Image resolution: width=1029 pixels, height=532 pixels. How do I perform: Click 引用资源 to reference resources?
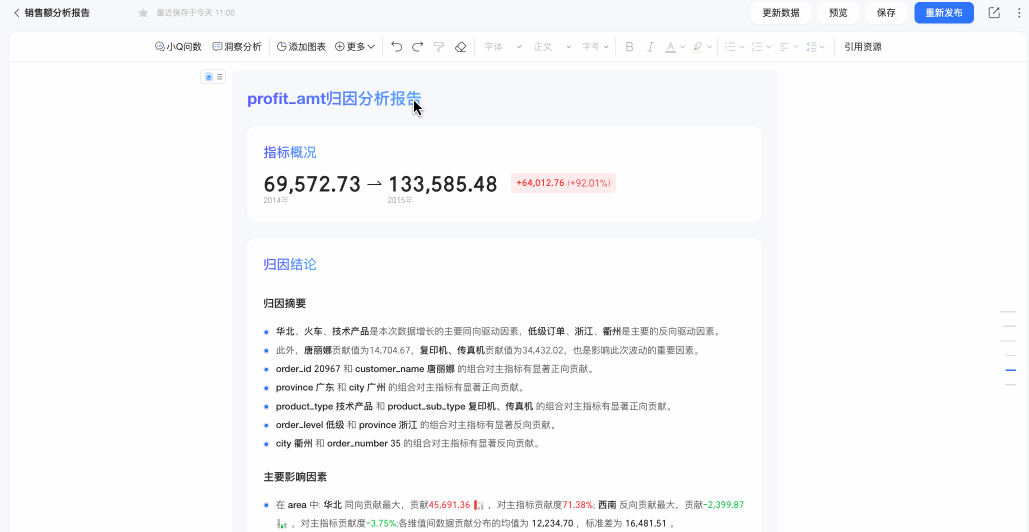click(862, 47)
